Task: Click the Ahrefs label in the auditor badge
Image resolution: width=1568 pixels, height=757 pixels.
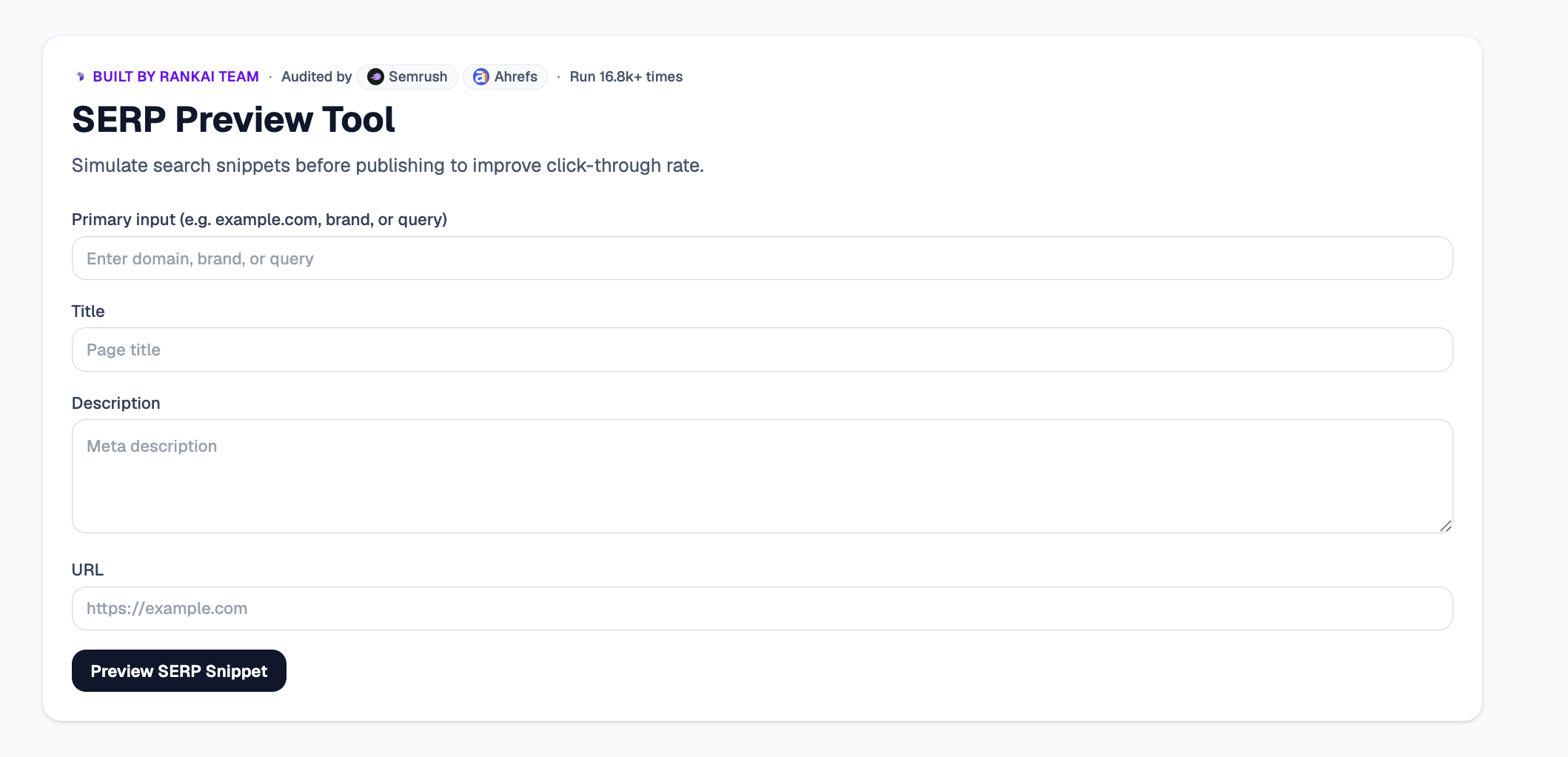Action: (516, 77)
